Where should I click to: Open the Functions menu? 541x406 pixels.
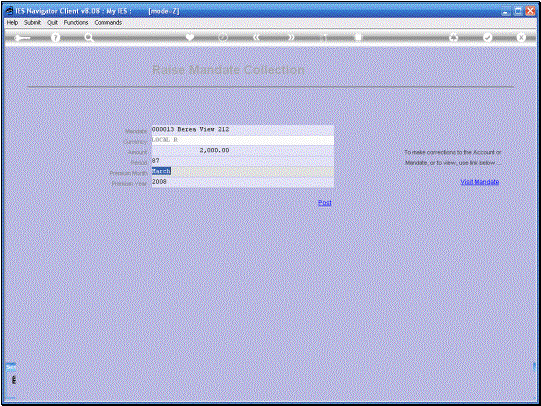76,22
